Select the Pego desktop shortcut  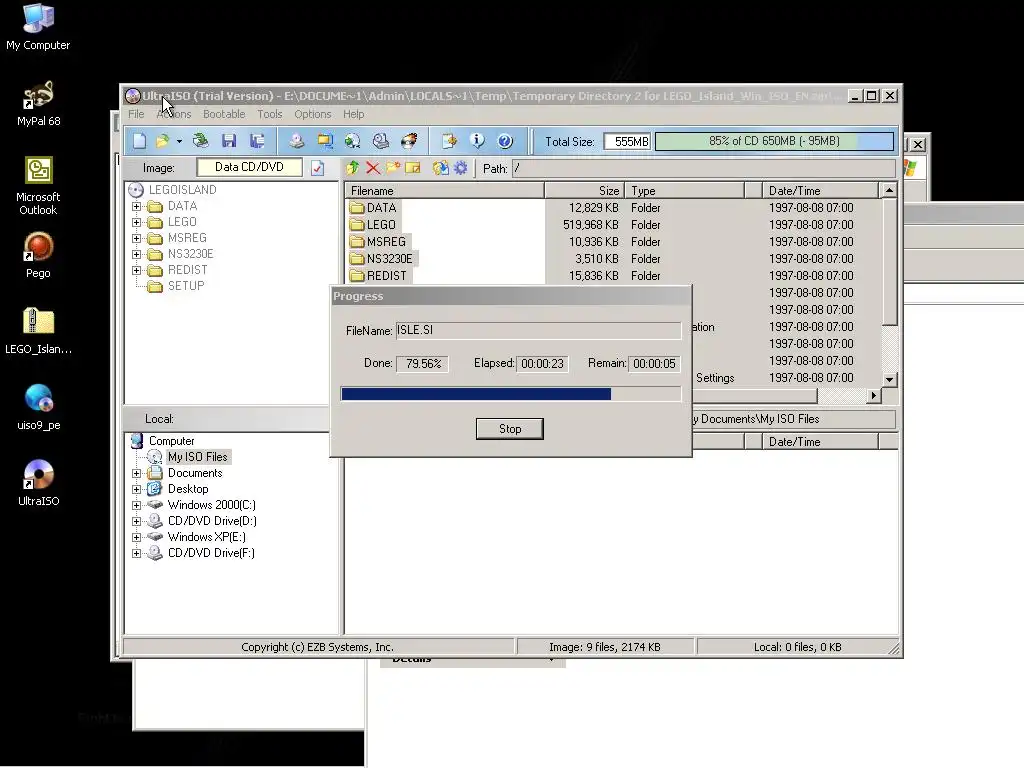[x=38, y=255]
